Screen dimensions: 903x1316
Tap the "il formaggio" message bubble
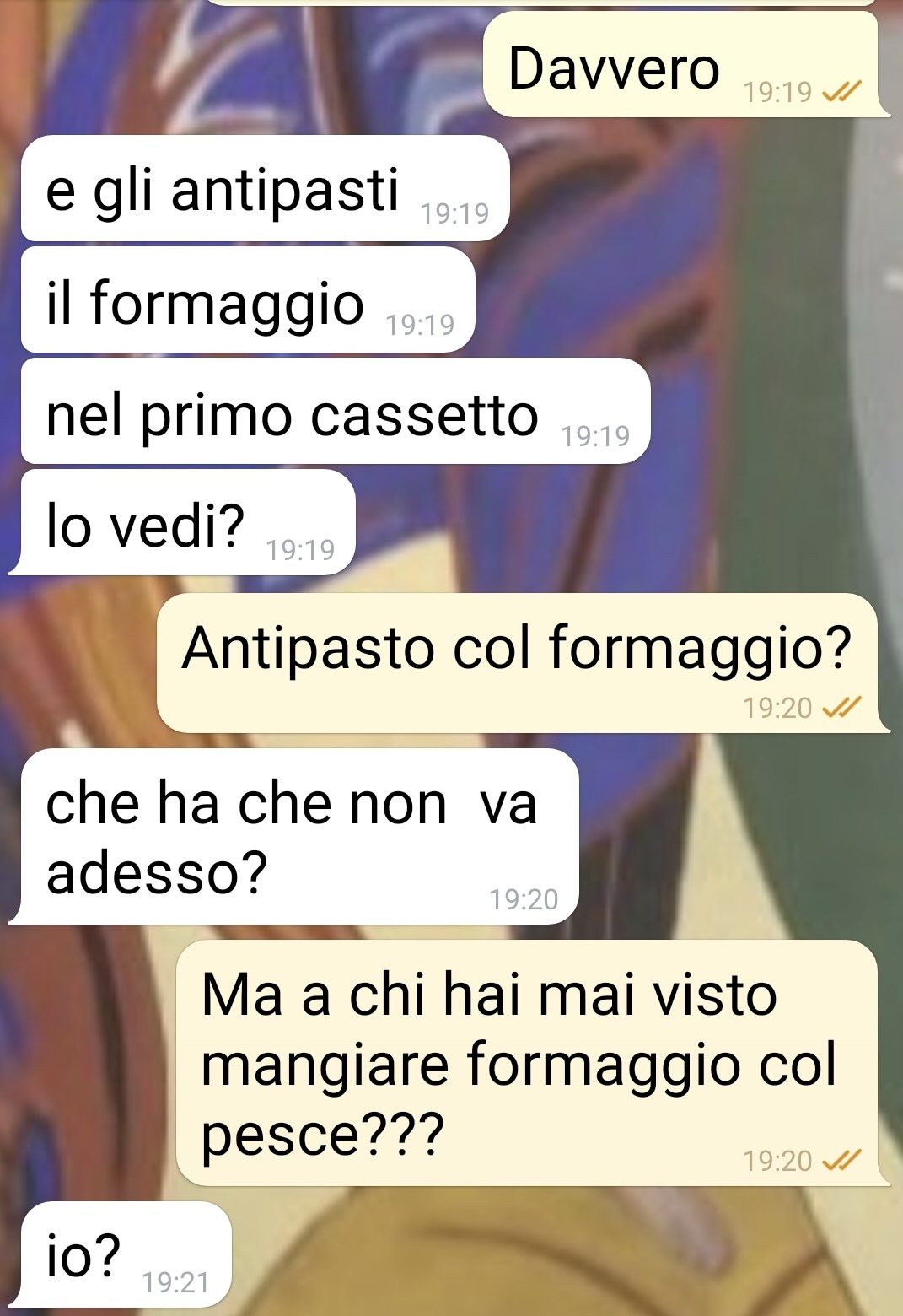[248, 299]
